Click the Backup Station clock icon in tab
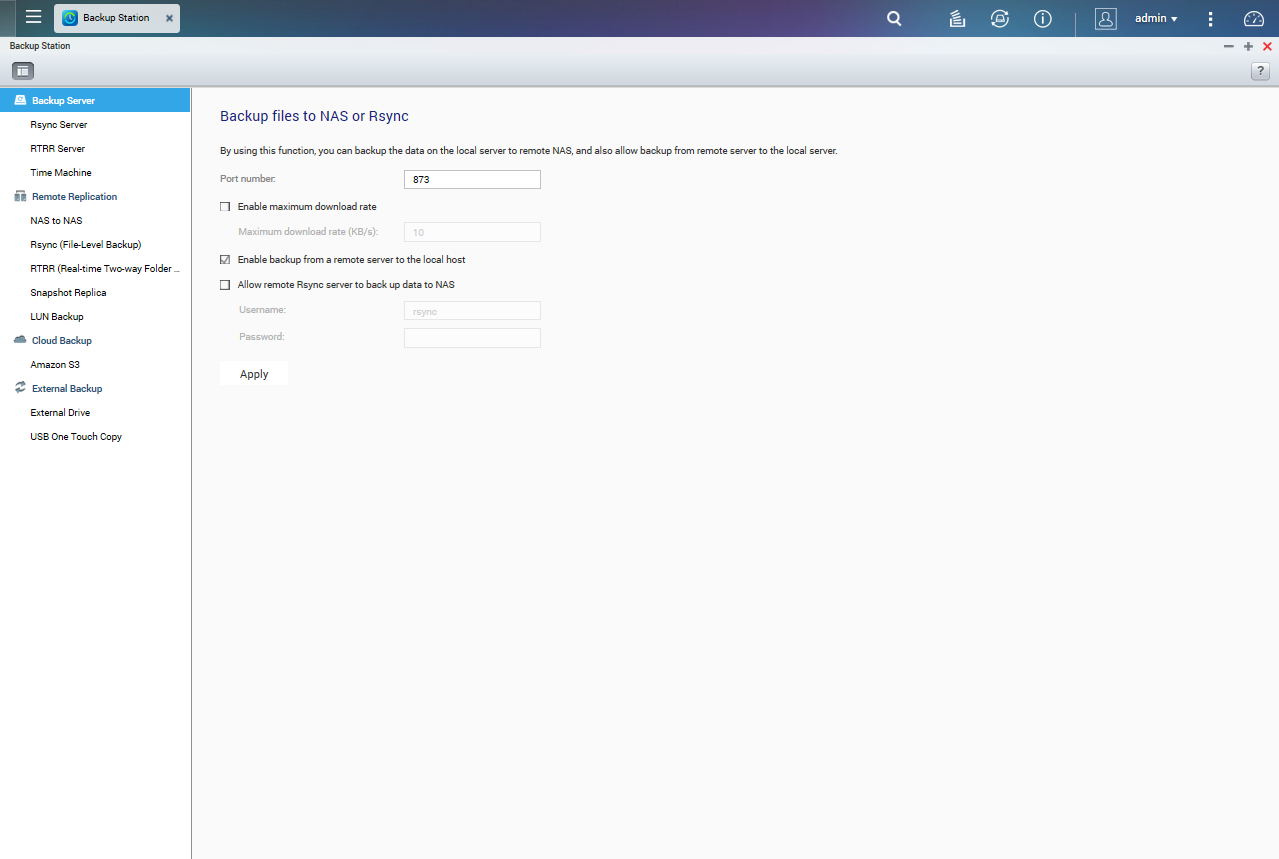Image resolution: width=1279 pixels, height=859 pixels. click(70, 18)
